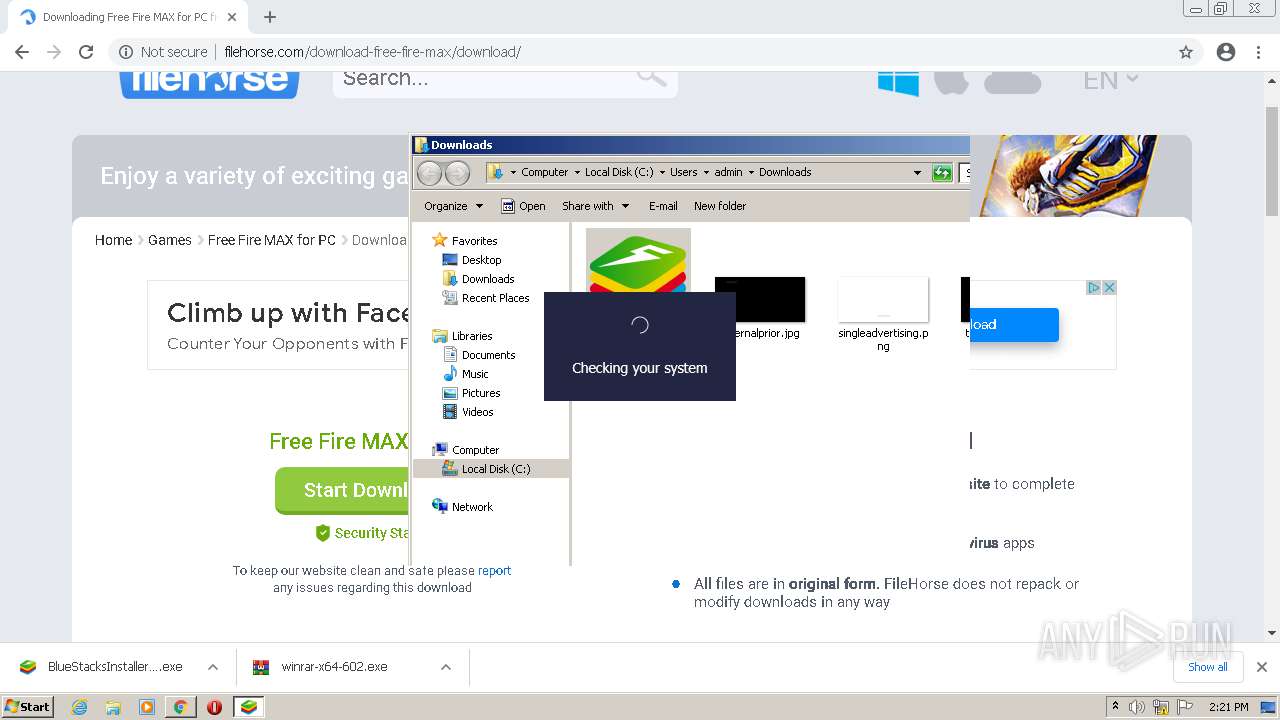Select Computer in navigation pane
Screen dimensions: 1280x720
[466, 450]
